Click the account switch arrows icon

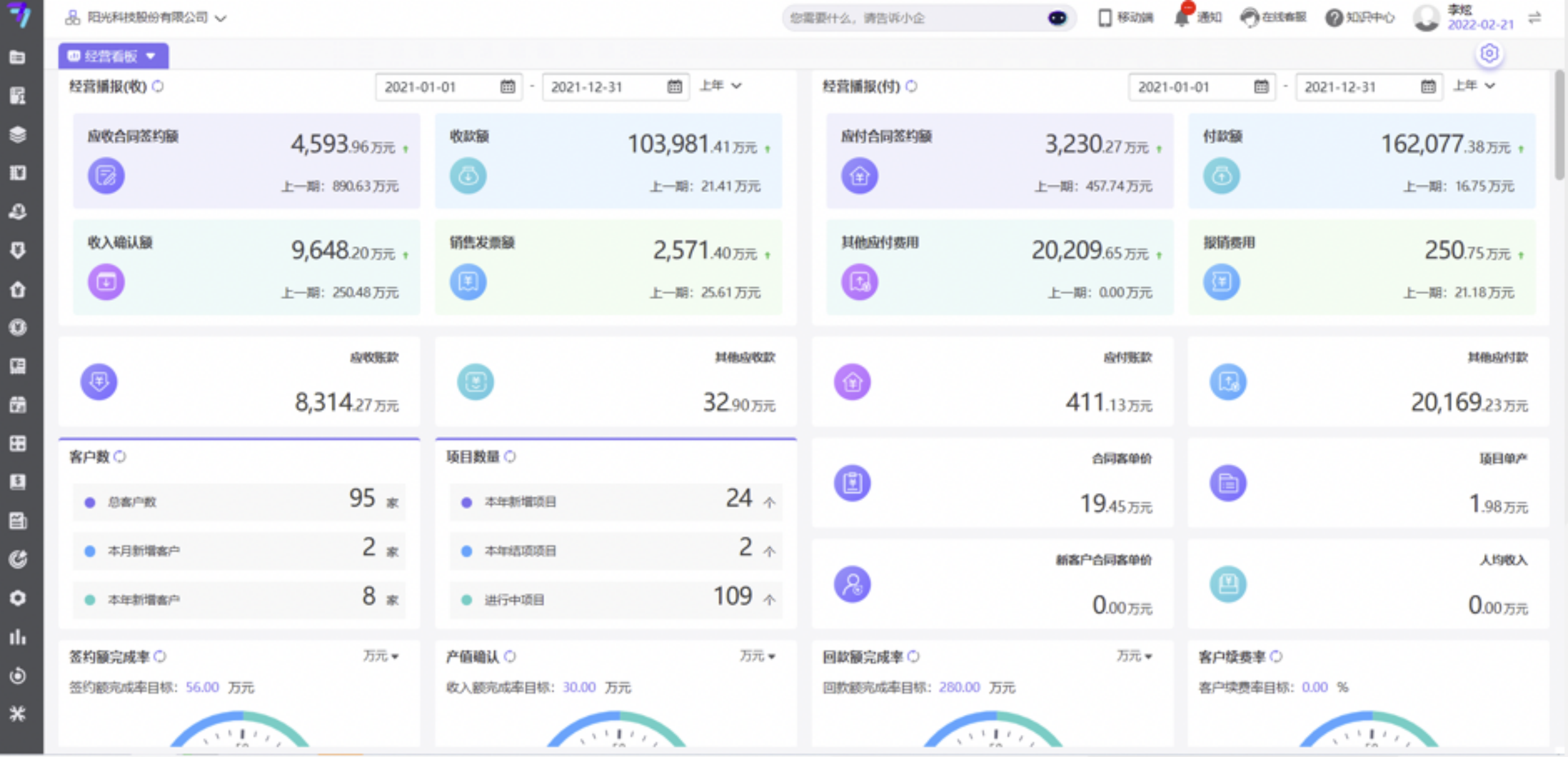tap(1534, 18)
